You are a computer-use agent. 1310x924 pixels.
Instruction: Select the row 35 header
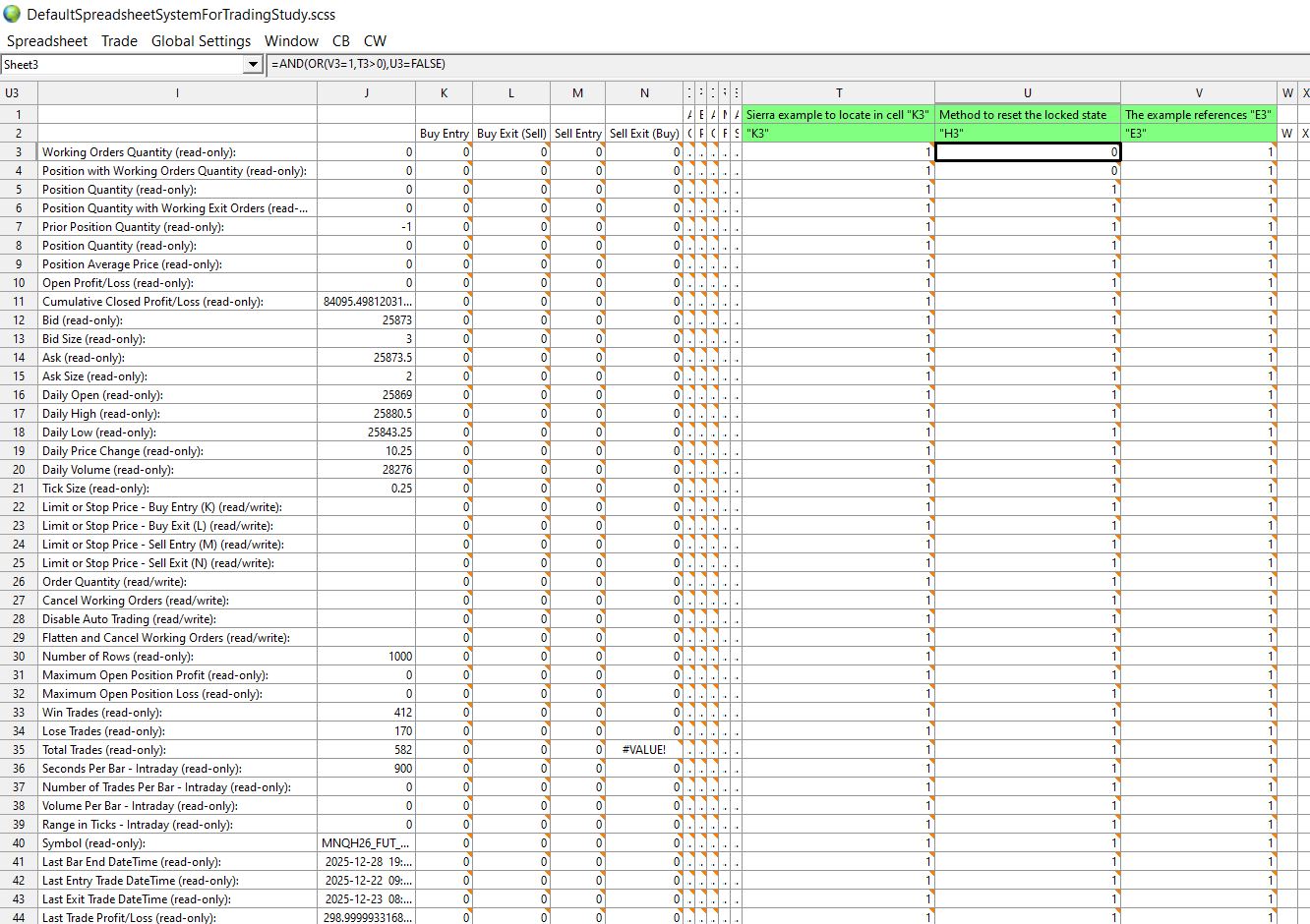tap(19, 750)
